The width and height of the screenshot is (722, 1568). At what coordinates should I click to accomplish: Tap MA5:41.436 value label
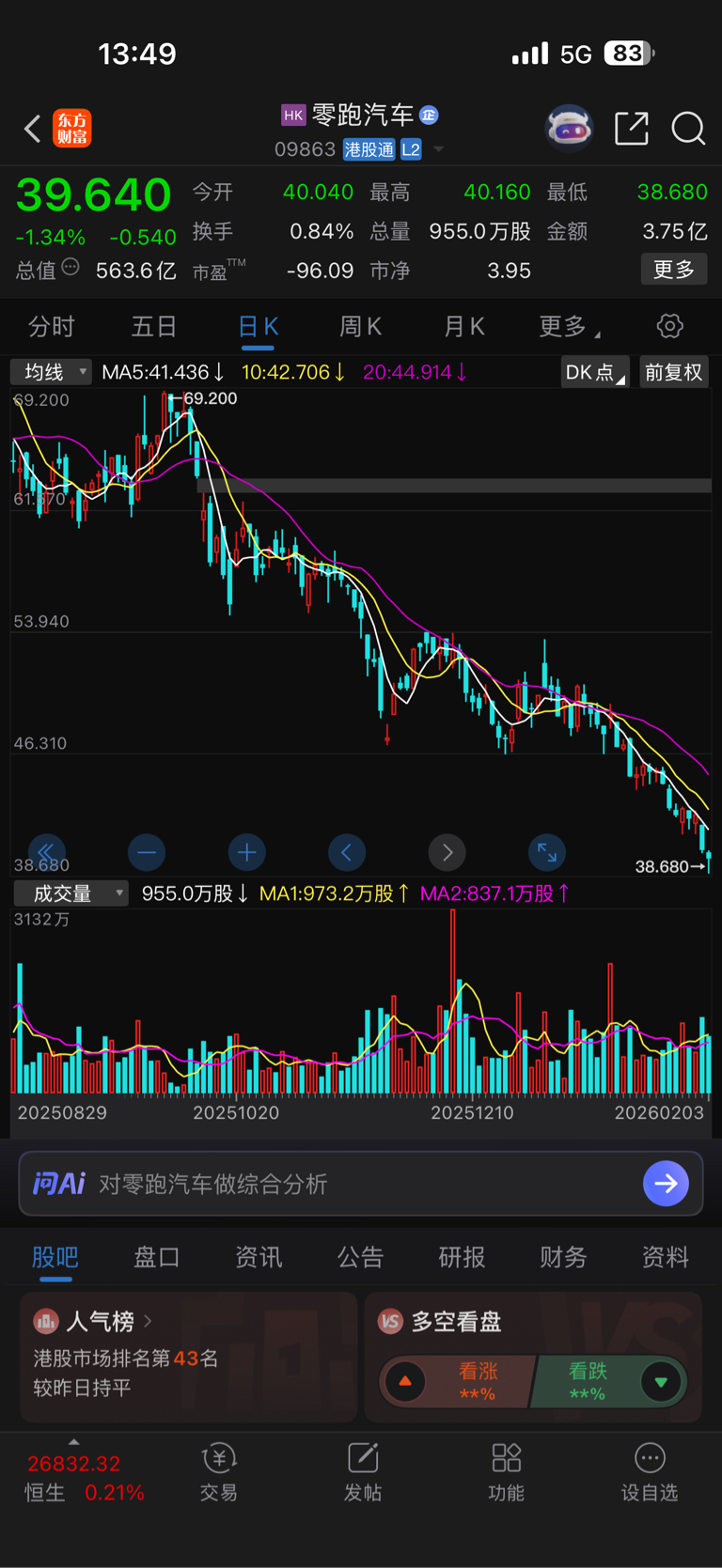coord(163,372)
